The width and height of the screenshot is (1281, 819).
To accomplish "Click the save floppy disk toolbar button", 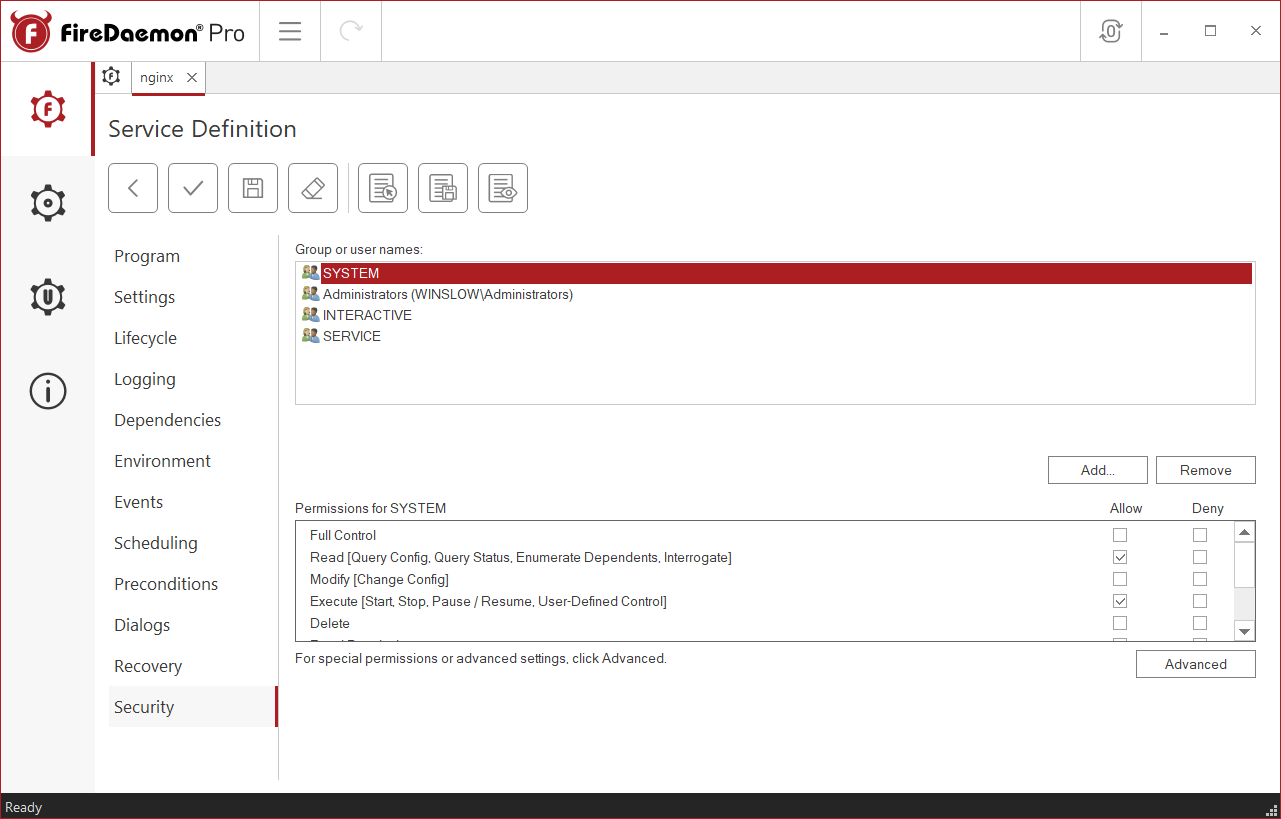I will coord(253,188).
